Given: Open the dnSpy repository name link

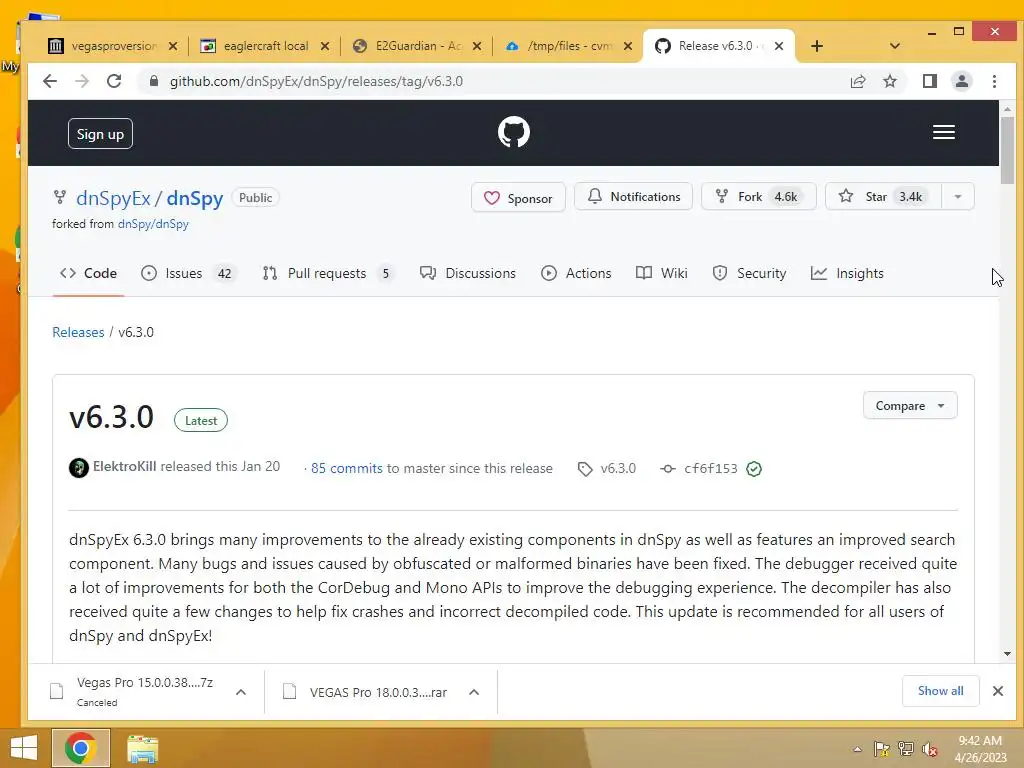Looking at the screenshot, I should [195, 198].
